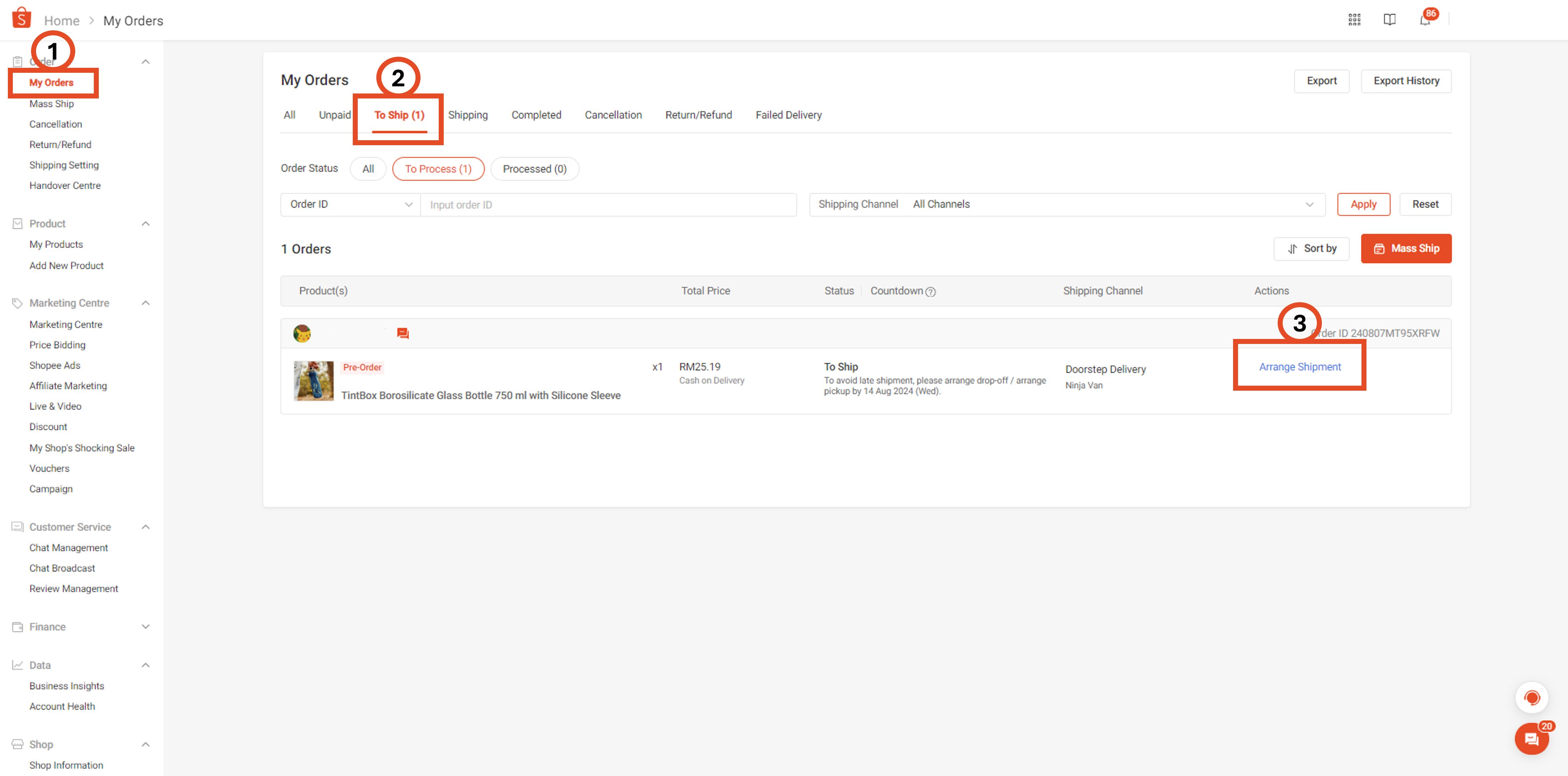The width and height of the screenshot is (1568, 776).
Task: Switch to the Completed tab
Action: (x=536, y=115)
